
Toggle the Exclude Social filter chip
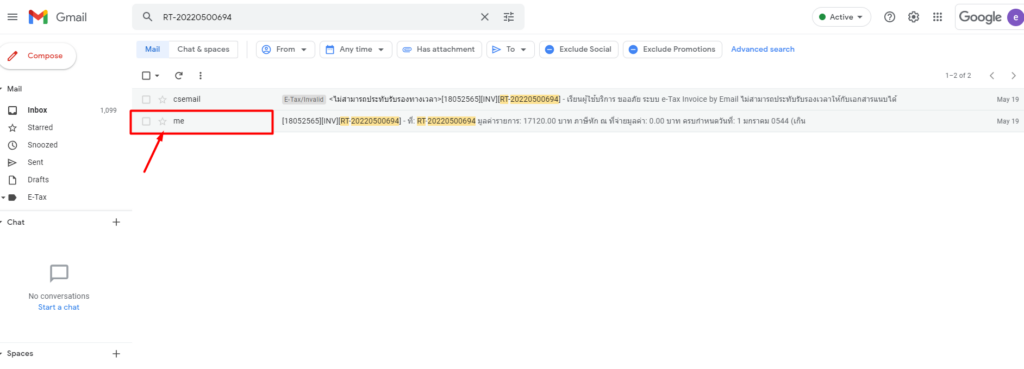(x=579, y=49)
